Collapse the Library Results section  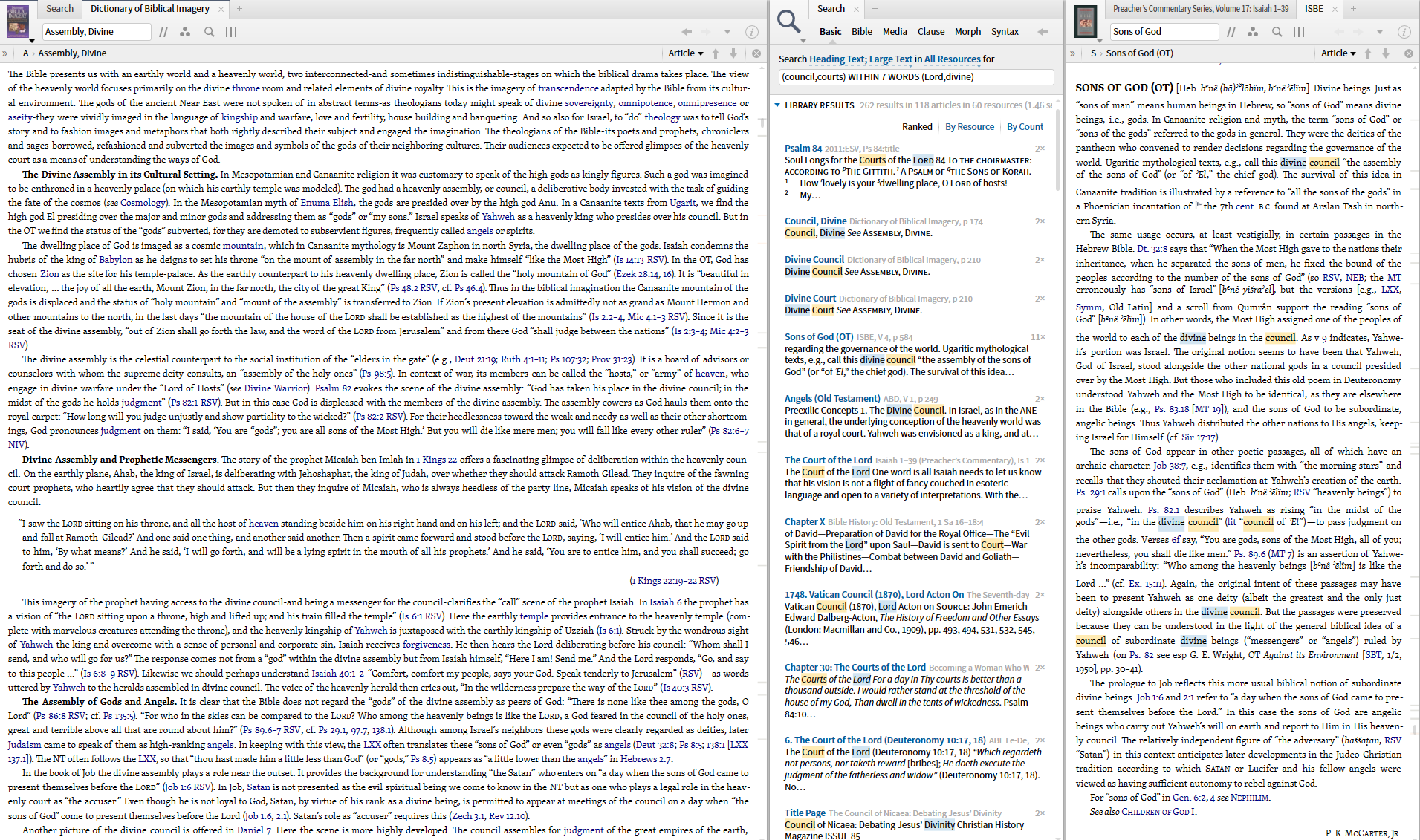[777, 105]
